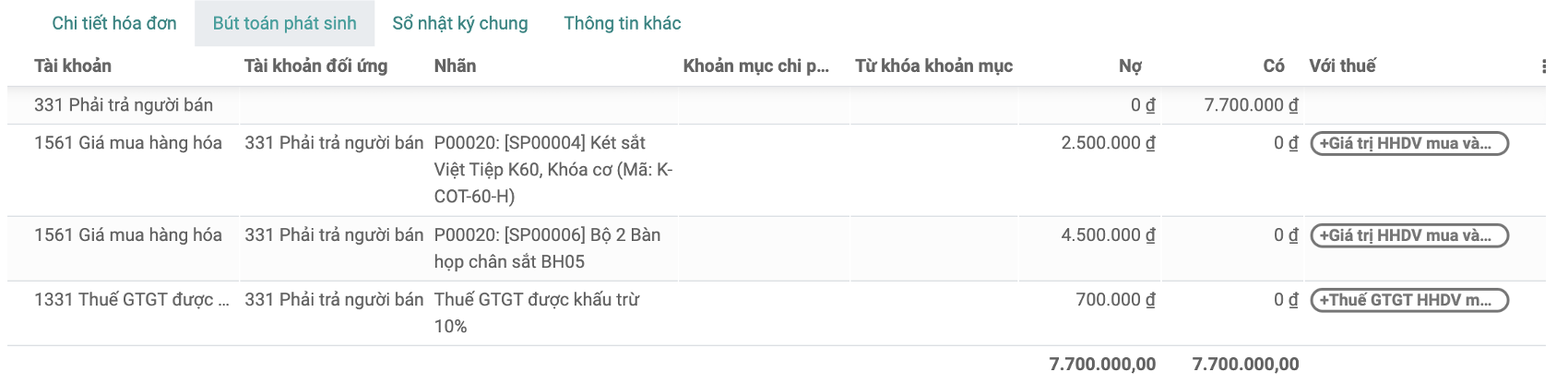Open the Thông tin khác tab
This screenshot has height=384, width=1568.
(623, 23)
